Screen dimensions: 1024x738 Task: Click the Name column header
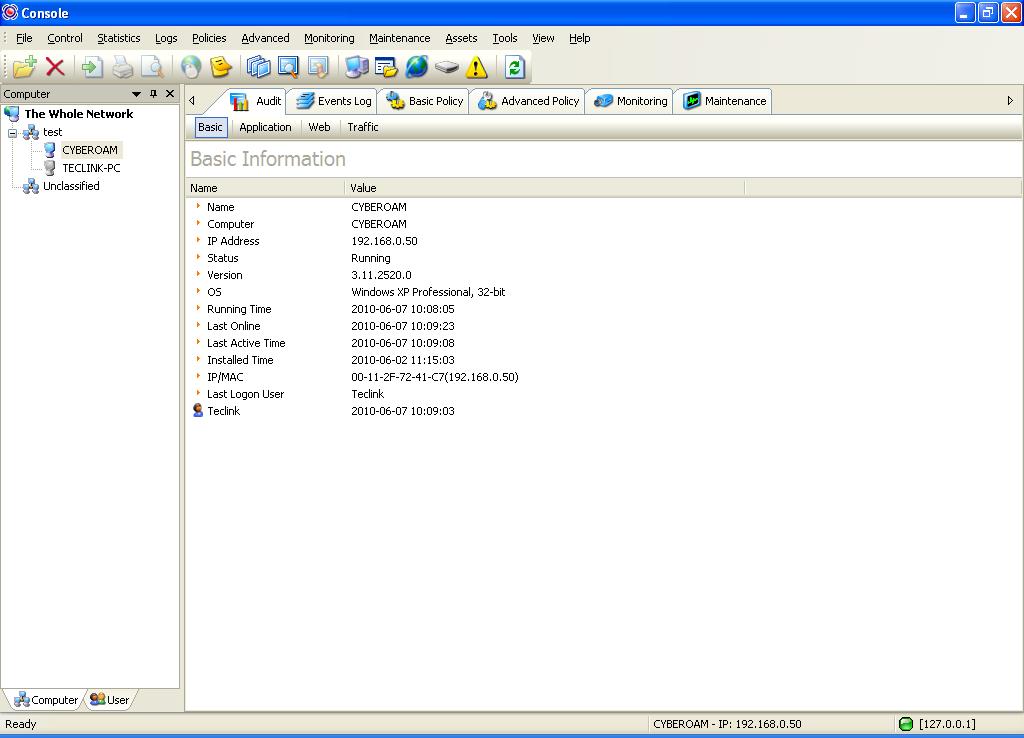[x=265, y=188]
